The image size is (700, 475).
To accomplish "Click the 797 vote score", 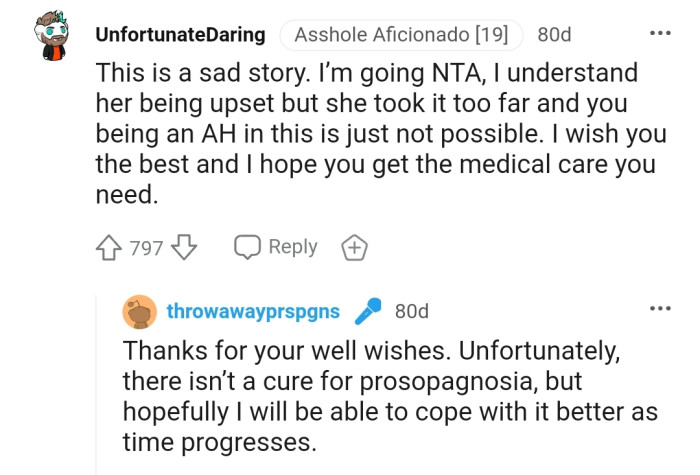I will 146,248.
